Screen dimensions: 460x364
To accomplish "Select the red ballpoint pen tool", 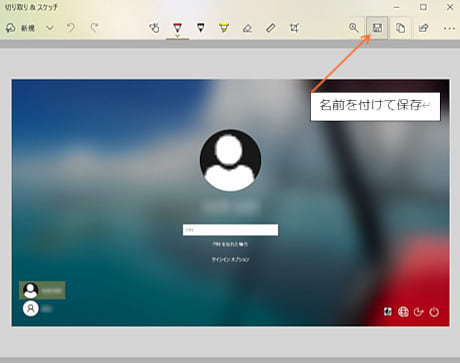I will tap(177, 27).
